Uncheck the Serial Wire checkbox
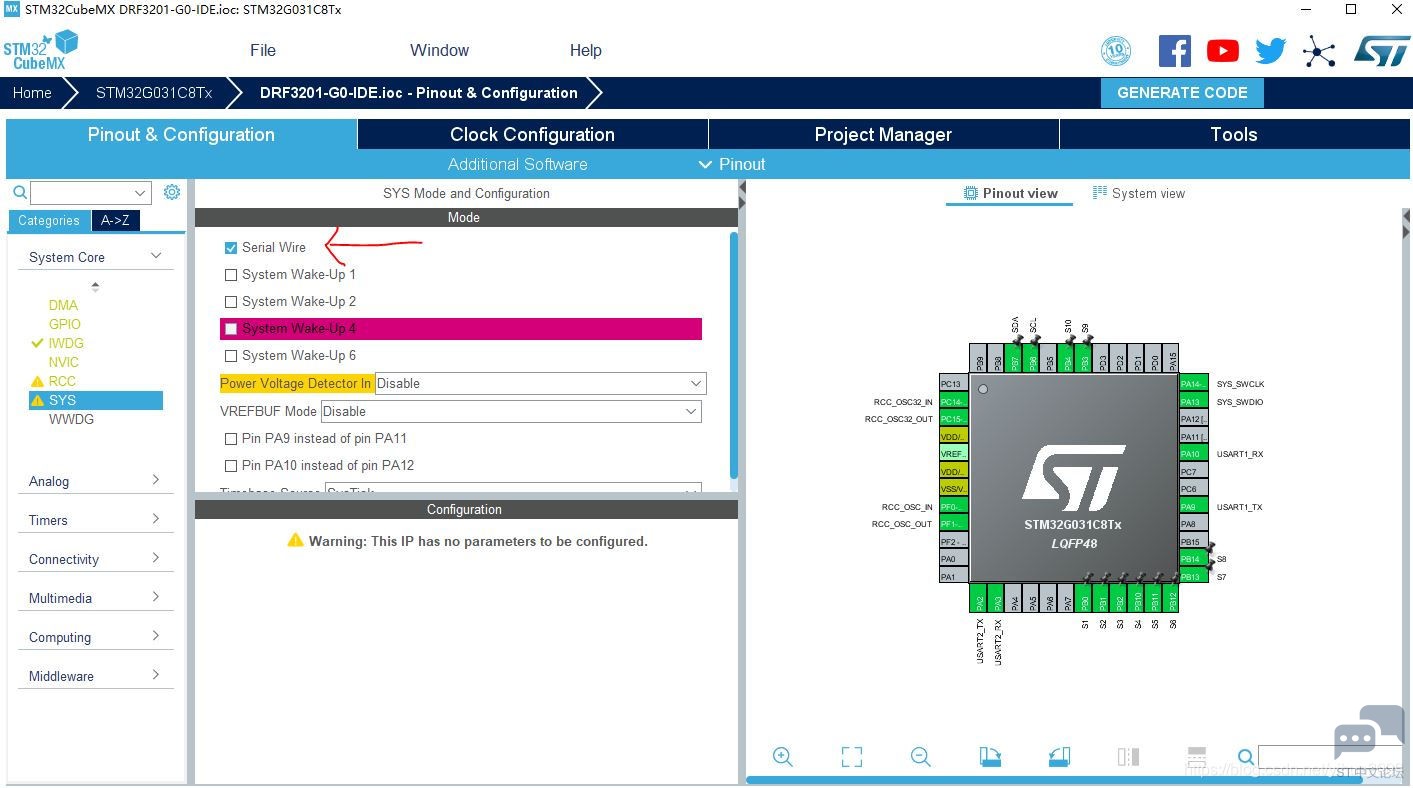1413x788 pixels. (231, 248)
